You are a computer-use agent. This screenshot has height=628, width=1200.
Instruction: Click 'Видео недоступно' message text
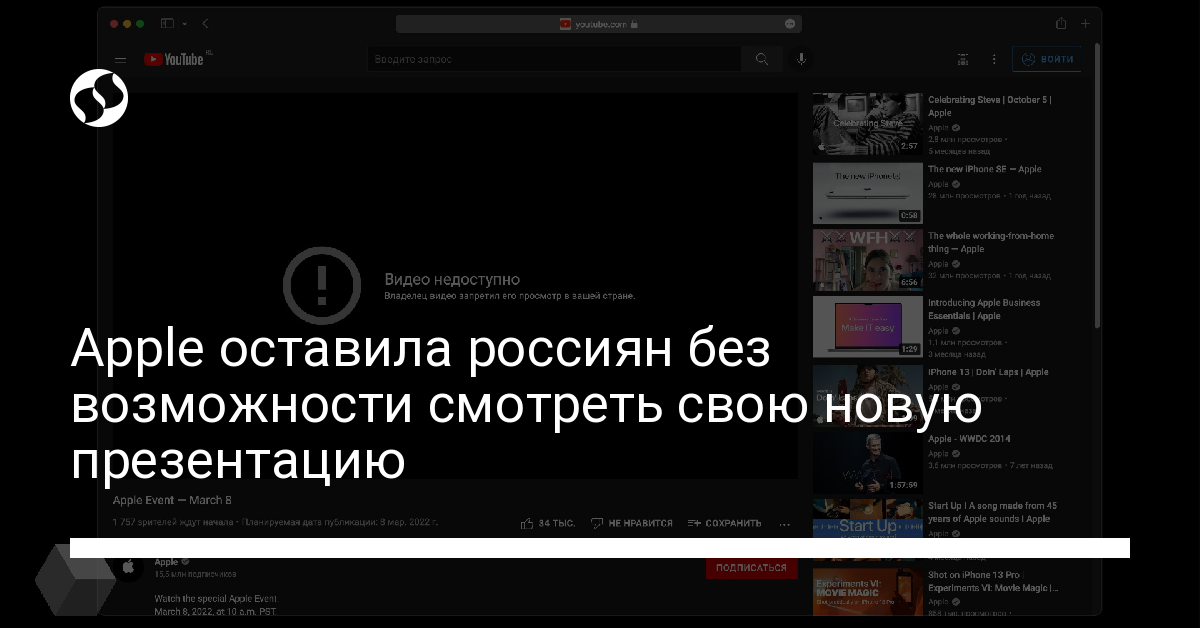coord(452,279)
